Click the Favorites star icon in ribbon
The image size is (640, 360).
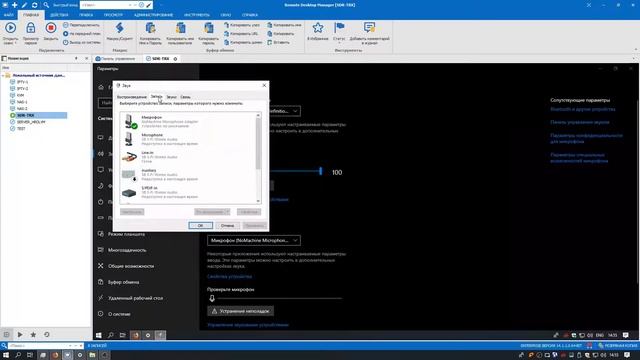click(318, 28)
